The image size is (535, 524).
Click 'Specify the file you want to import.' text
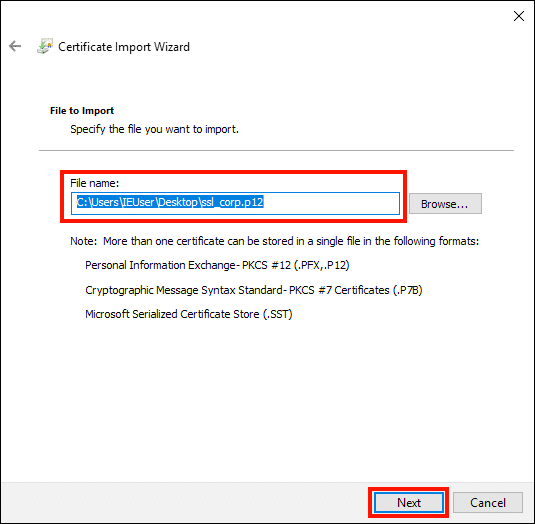click(155, 129)
